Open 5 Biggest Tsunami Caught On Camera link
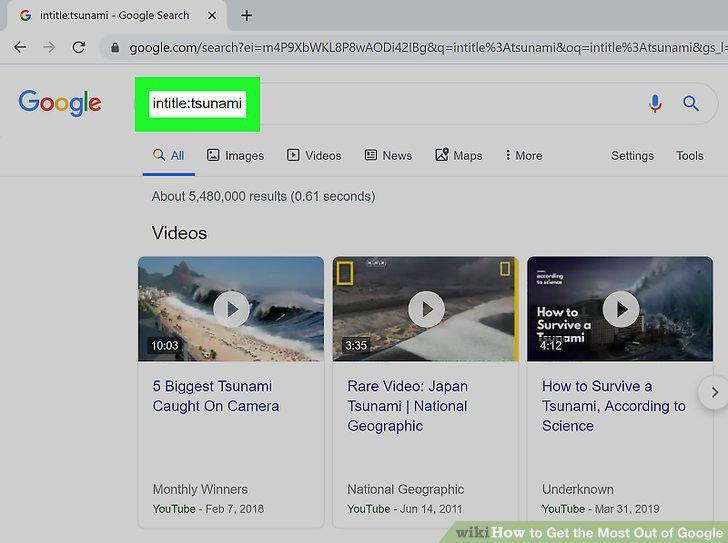The image size is (728, 543). click(216, 396)
